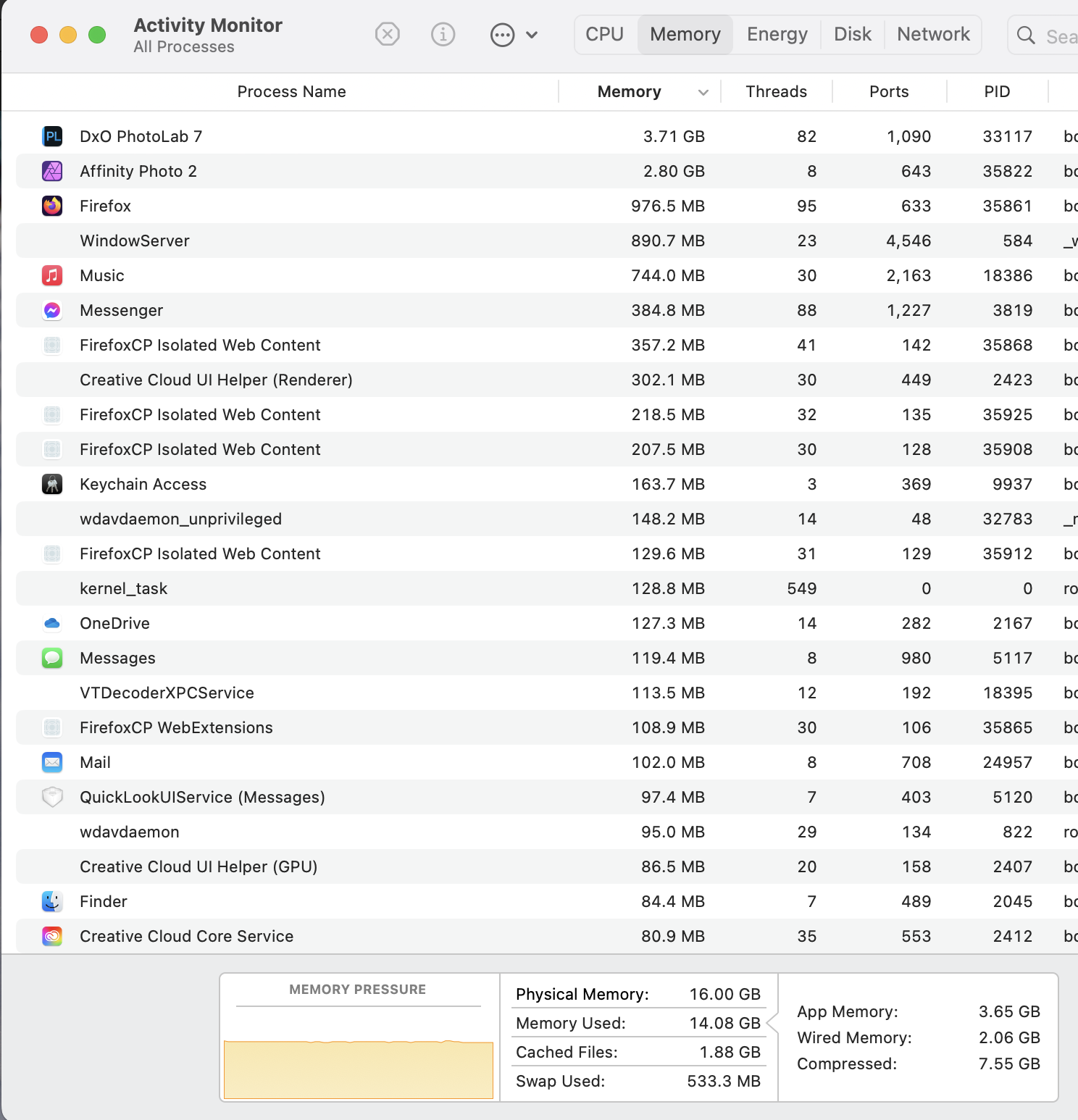Screen dimensions: 1078x1120
Task: Click ports value 980 for Messages
Action: [916, 658]
